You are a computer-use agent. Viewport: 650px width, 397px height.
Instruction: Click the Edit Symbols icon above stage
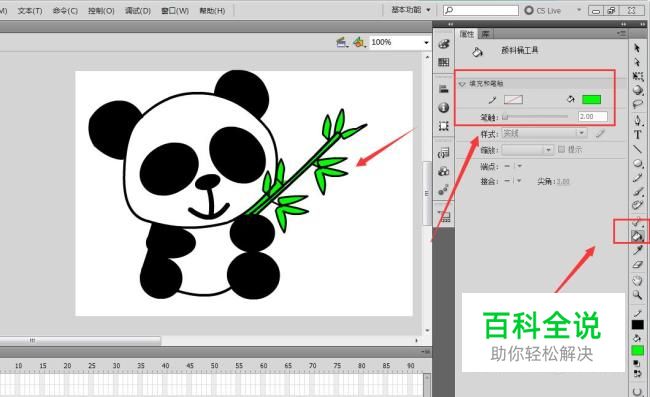click(359, 42)
